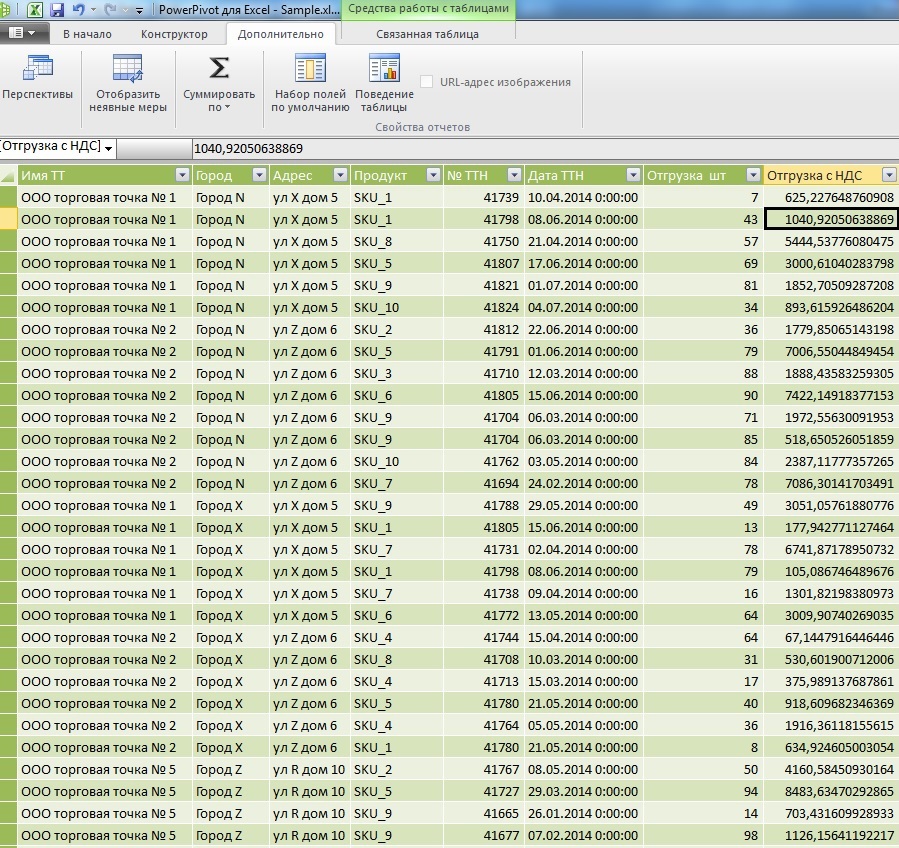
Task: Save workbook with floppy disk icon
Action: [x=57, y=10]
